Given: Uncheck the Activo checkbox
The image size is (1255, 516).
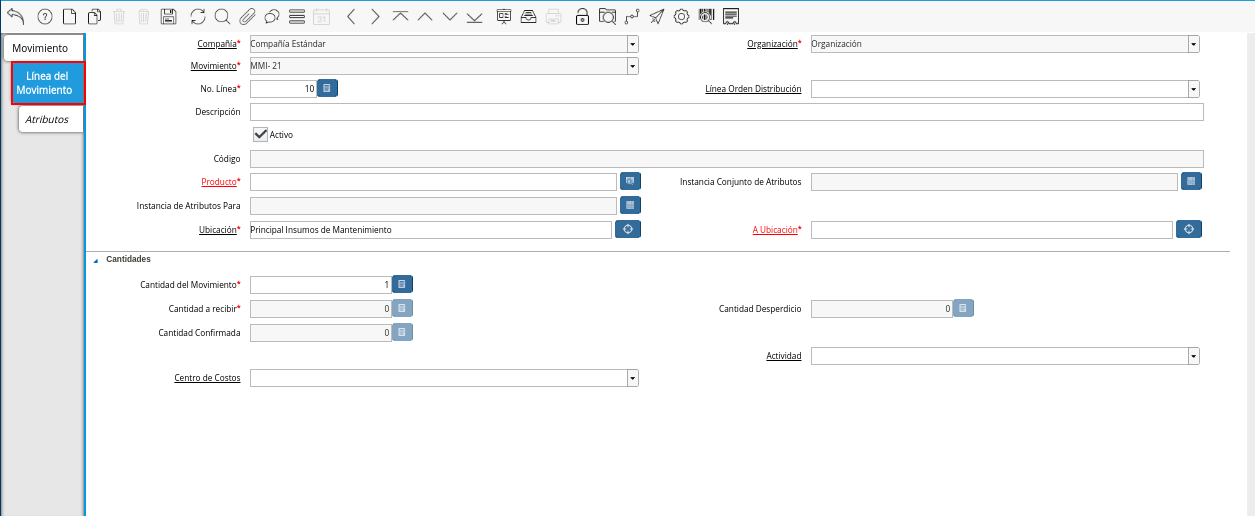Looking at the screenshot, I should 261,134.
